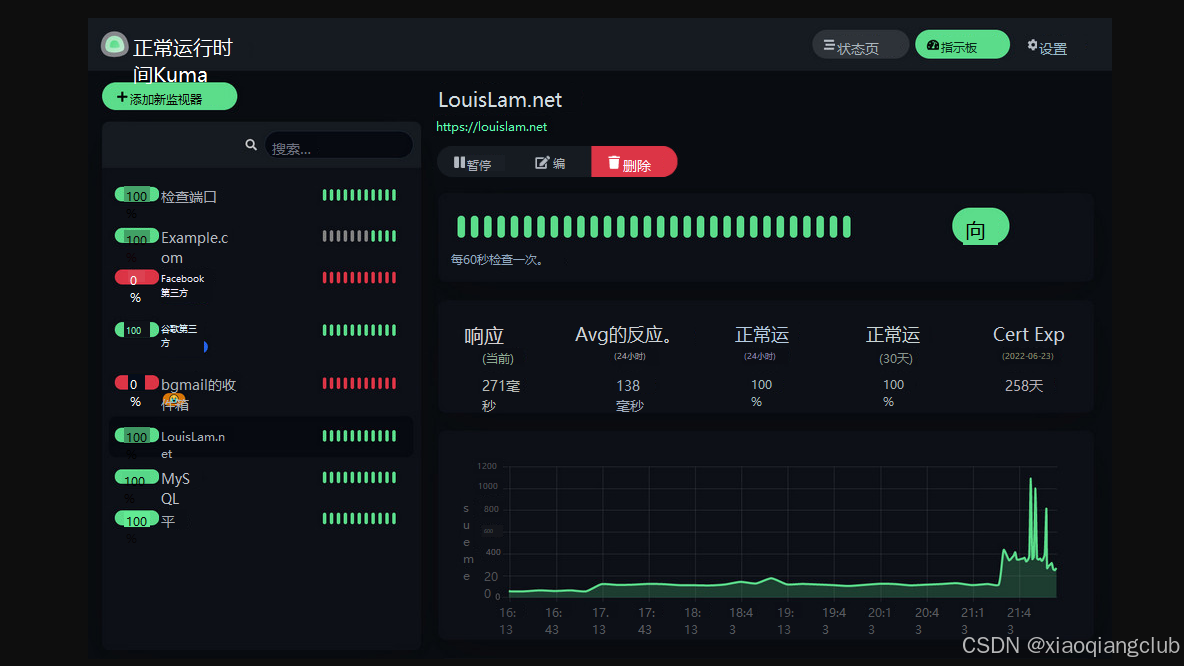Click the heartbeat bars of 平 monitor
Viewport: 1184px width, 666px height.
(x=359, y=518)
